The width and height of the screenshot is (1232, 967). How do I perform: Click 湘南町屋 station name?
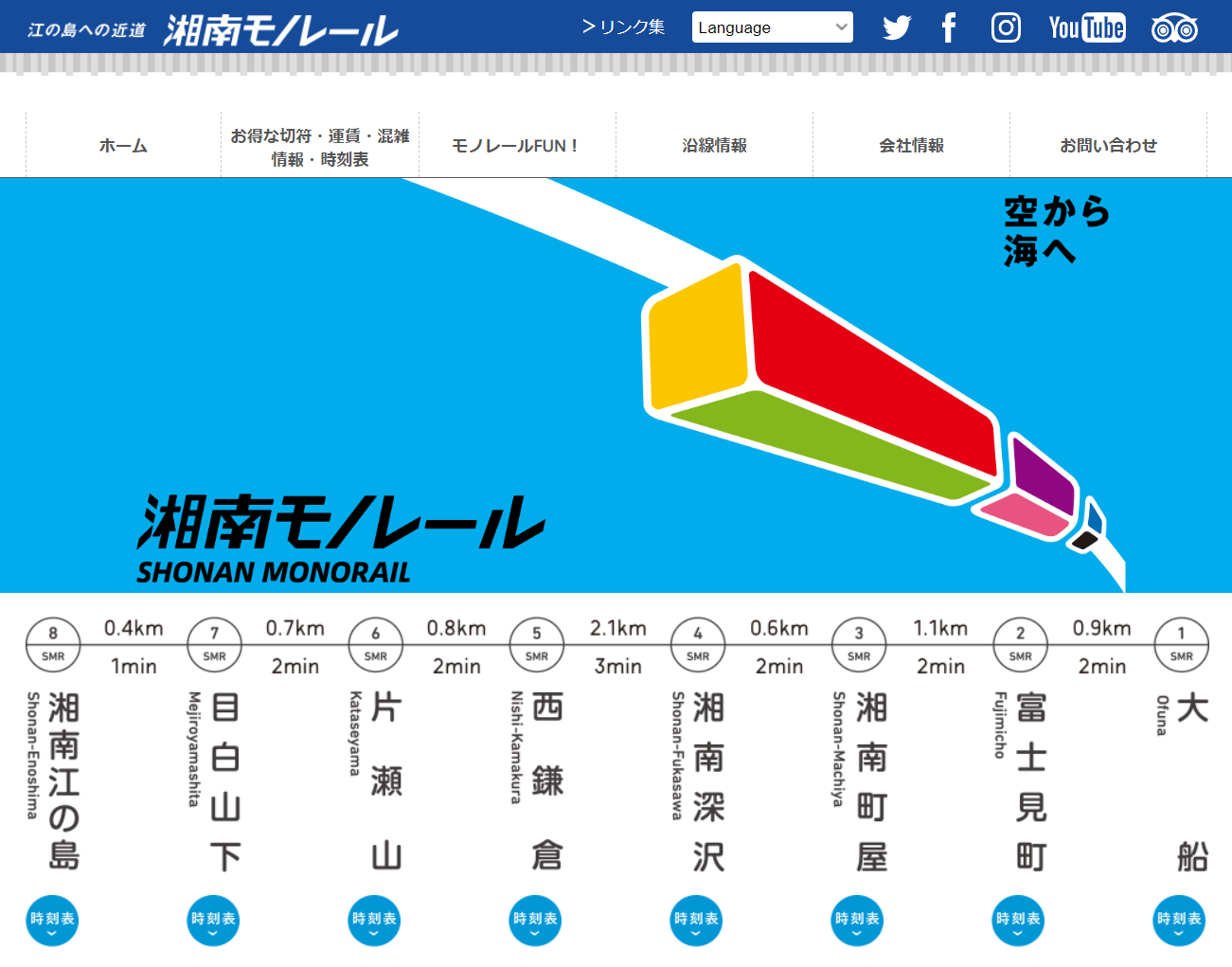pos(871,781)
